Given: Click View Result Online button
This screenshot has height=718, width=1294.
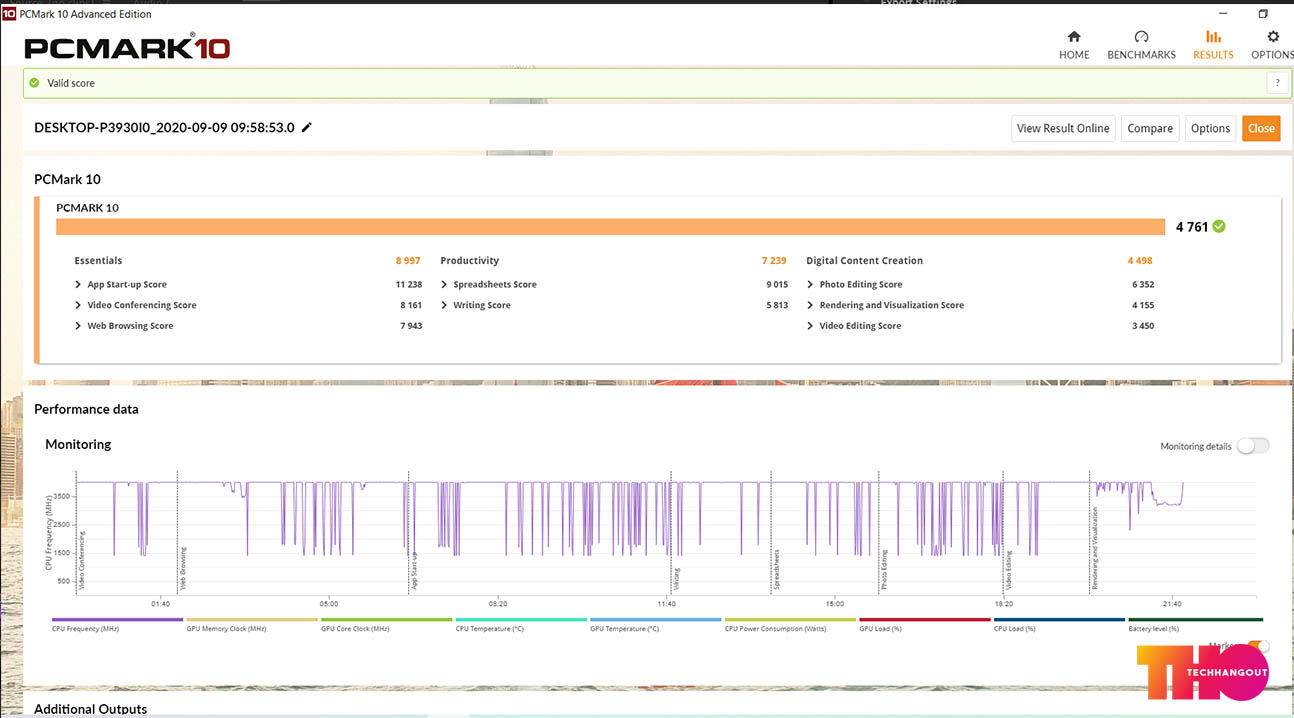Looking at the screenshot, I should pos(1063,128).
